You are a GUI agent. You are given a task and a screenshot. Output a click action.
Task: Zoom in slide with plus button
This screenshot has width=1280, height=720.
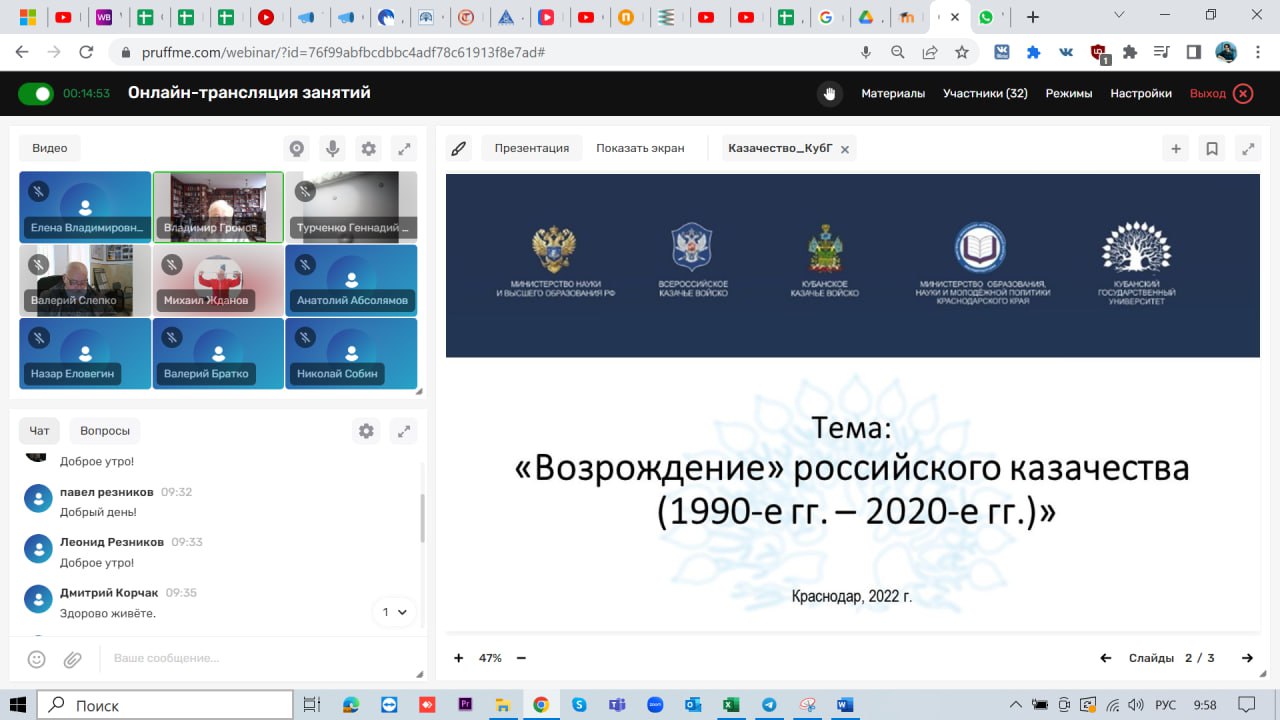pyautogui.click(x=459, y=658)
